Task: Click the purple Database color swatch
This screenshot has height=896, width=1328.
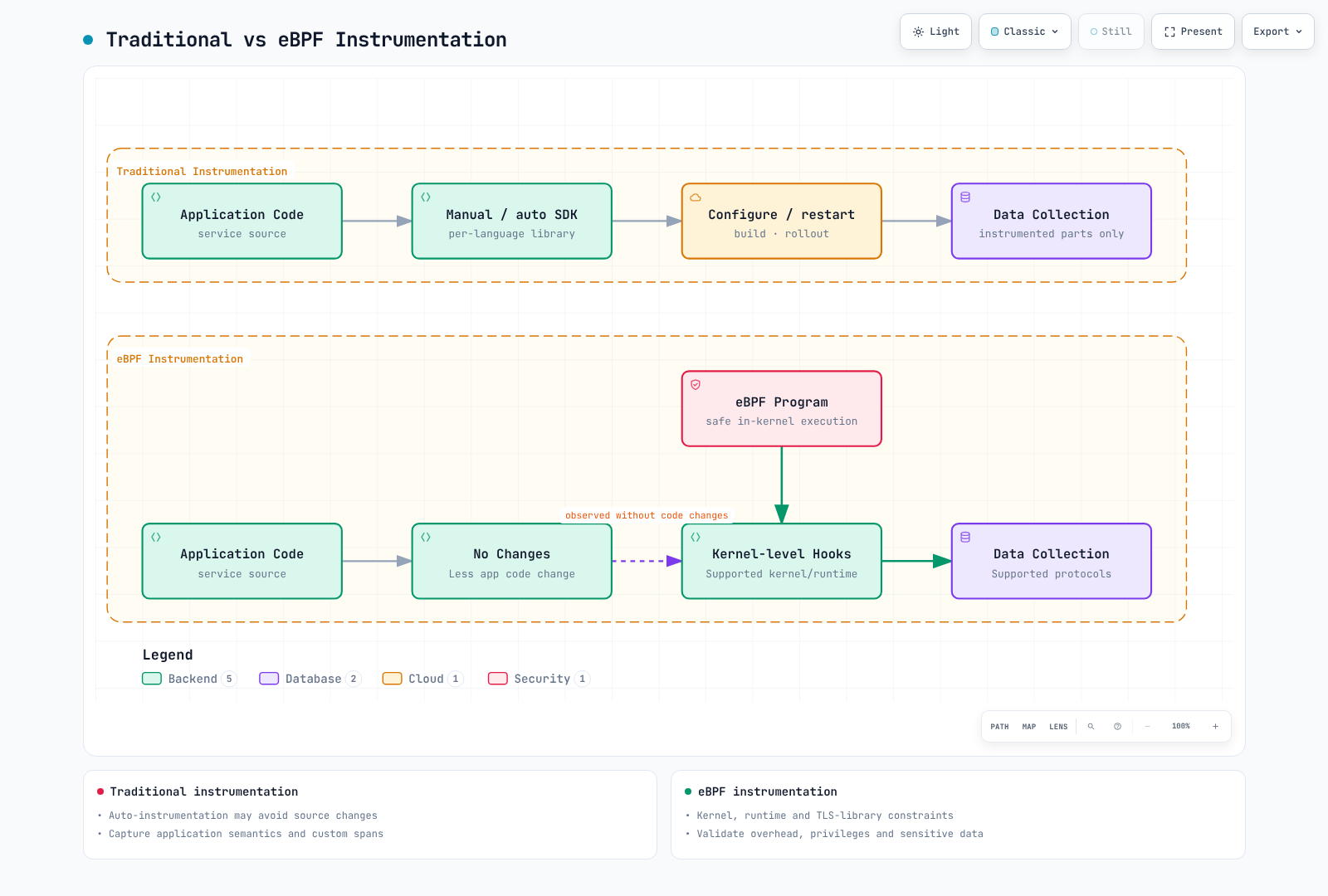Action: (x=269, y=679)
